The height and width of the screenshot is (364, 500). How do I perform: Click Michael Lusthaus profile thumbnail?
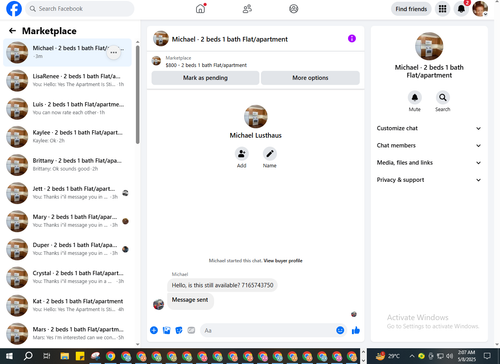(x=256, y=117)
